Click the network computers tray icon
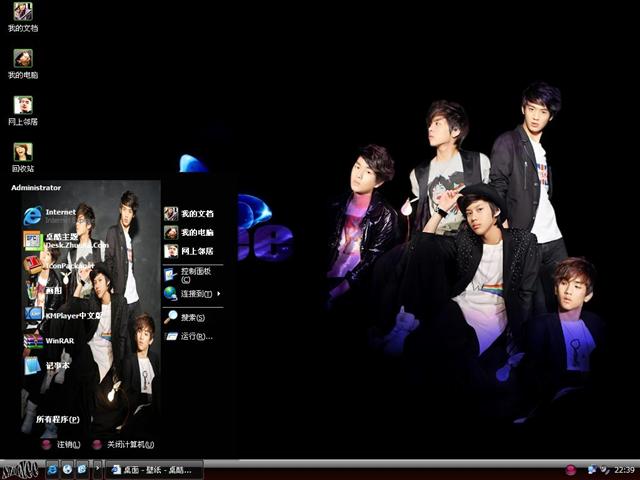640x480 pixels. click(x=591, y=470)
